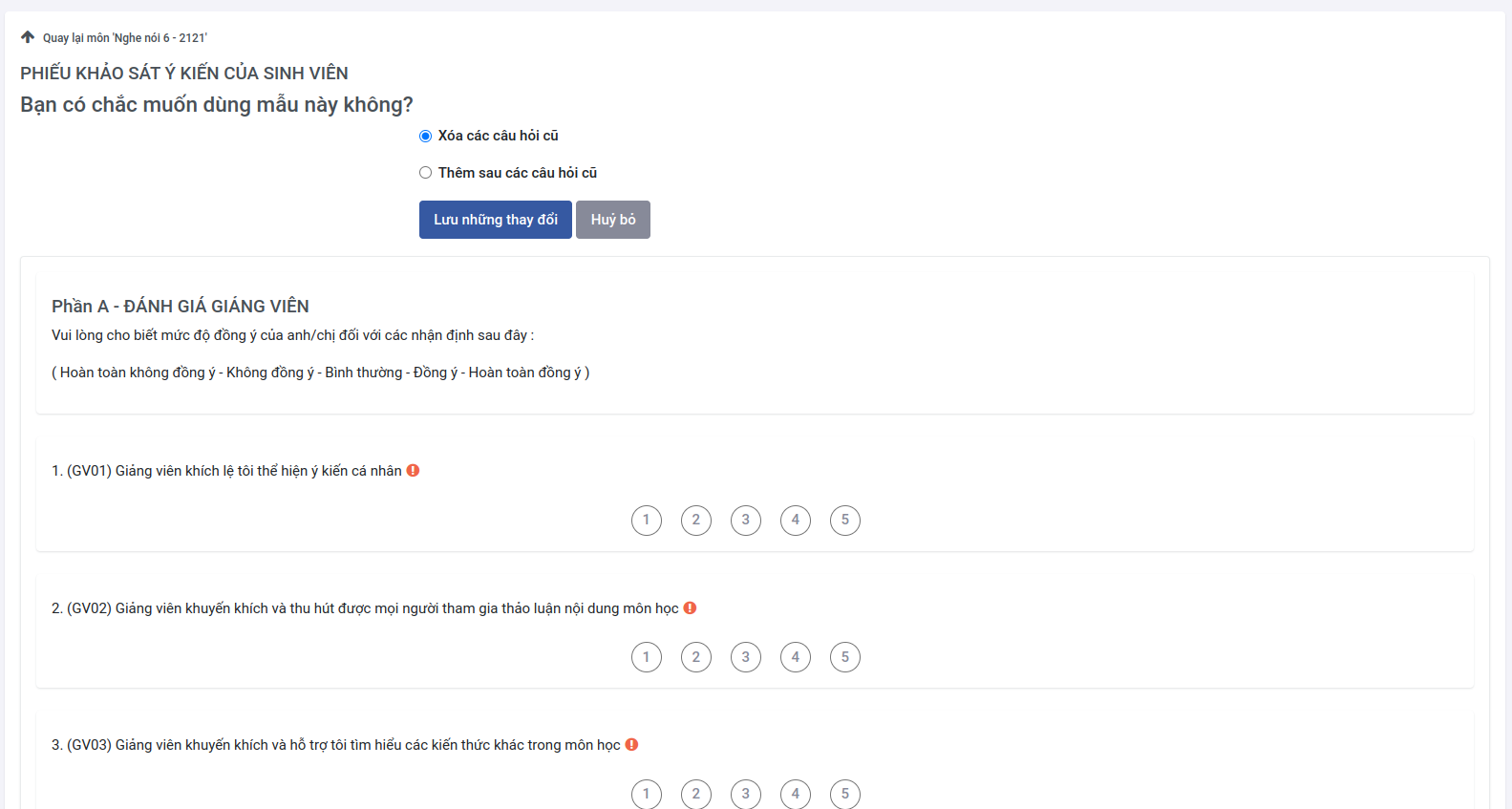Pick rating 4 for question GV02

(x=796, y=657)
